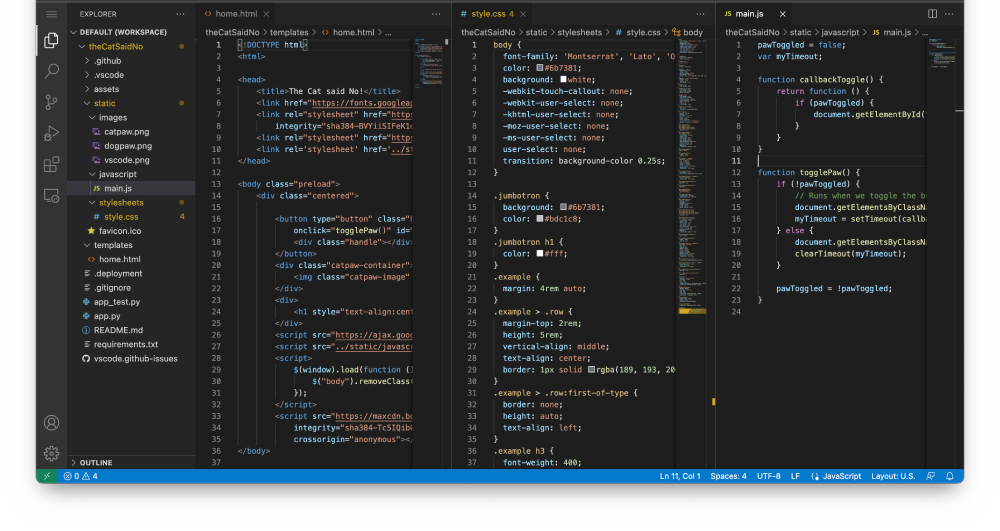
Task: Click the Accounts icon
Action: (51, 423)
